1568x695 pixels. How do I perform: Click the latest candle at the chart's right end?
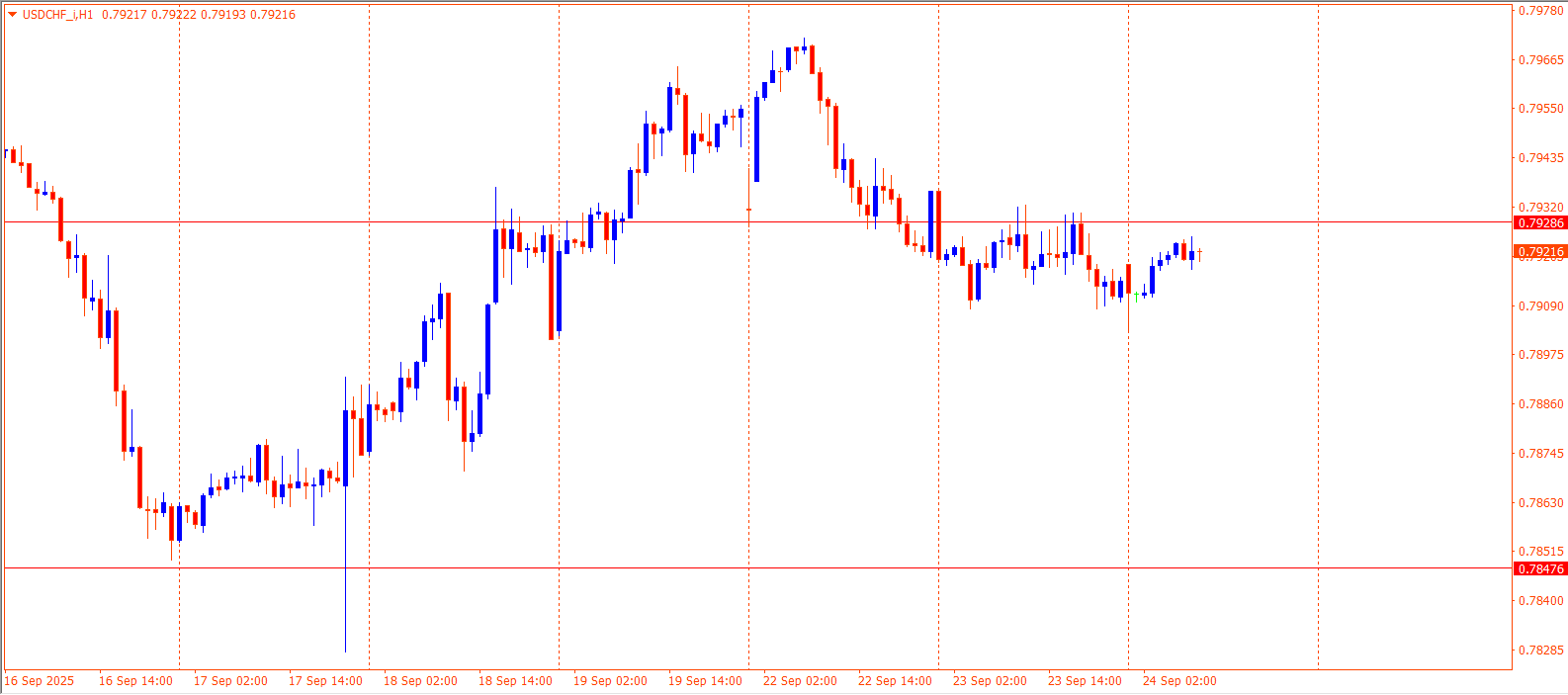point(1199,252)
